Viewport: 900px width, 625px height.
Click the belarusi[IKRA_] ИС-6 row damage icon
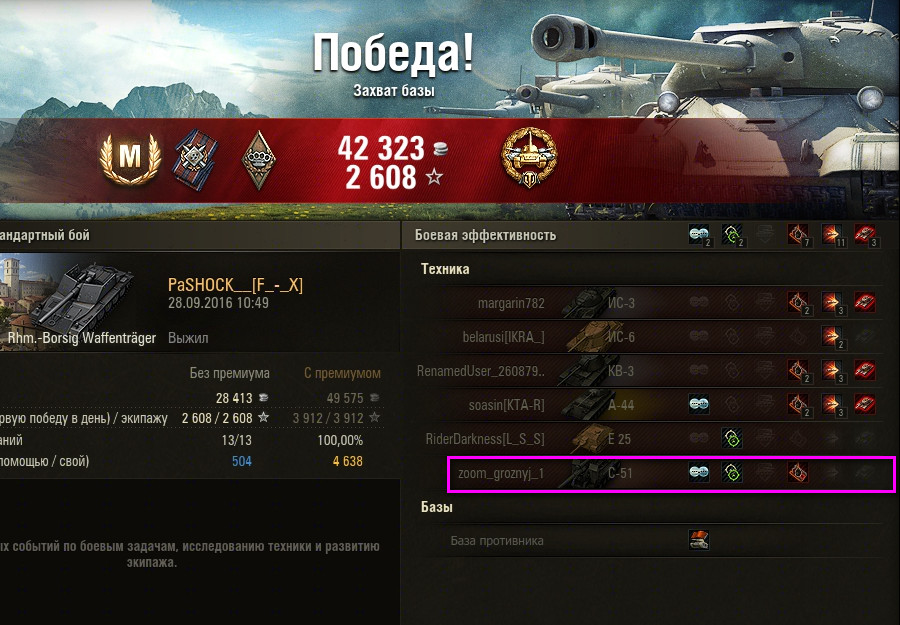[832, 337]
